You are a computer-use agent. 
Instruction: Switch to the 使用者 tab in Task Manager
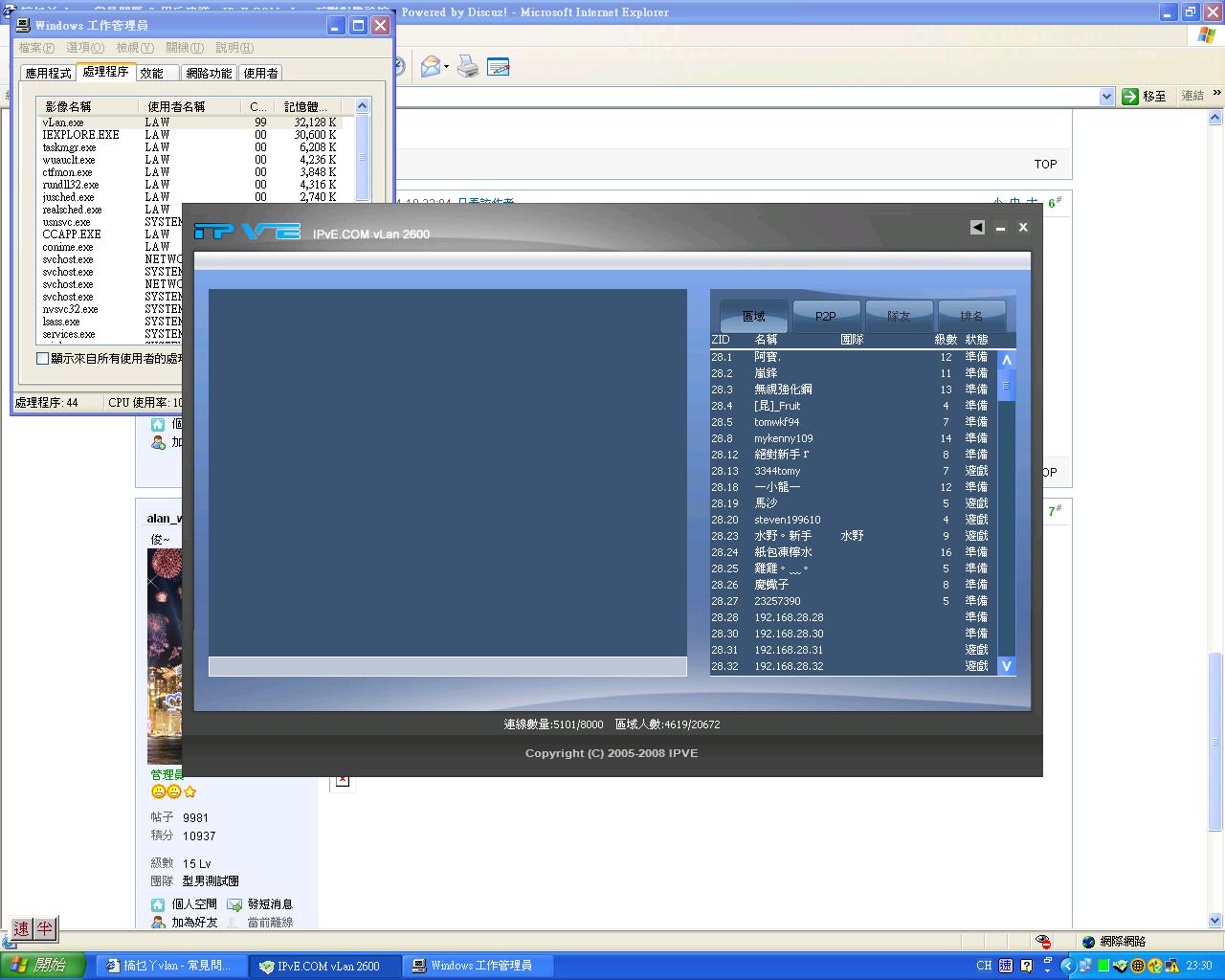coord(260,73)
